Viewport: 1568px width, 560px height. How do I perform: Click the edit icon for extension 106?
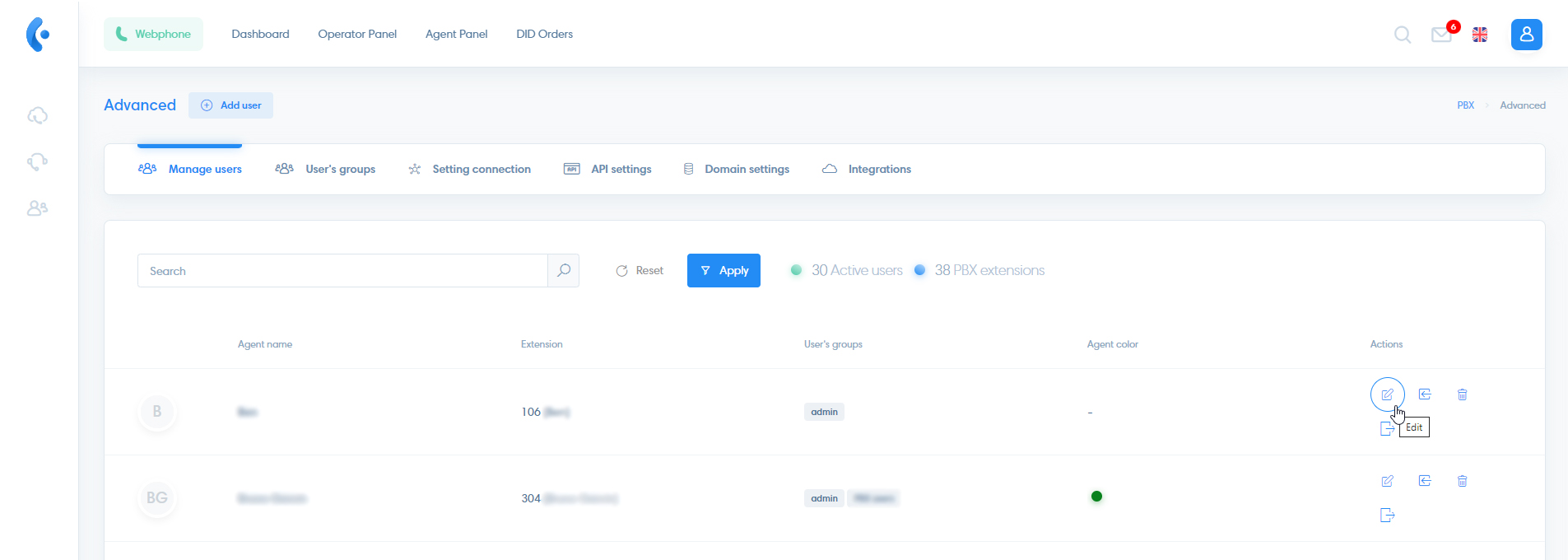pos(1387,394)
